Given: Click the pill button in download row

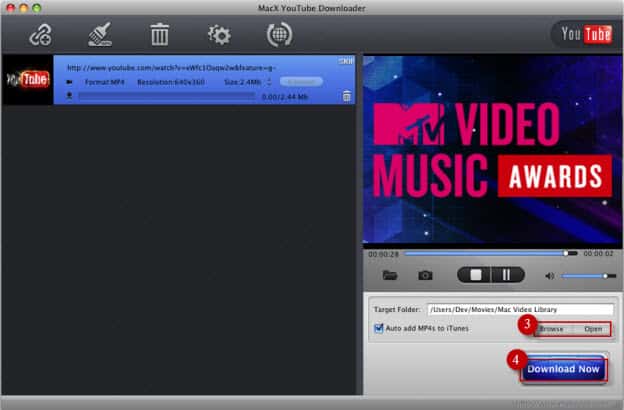Looking at the screenshot, I should [x=301, y=82].
